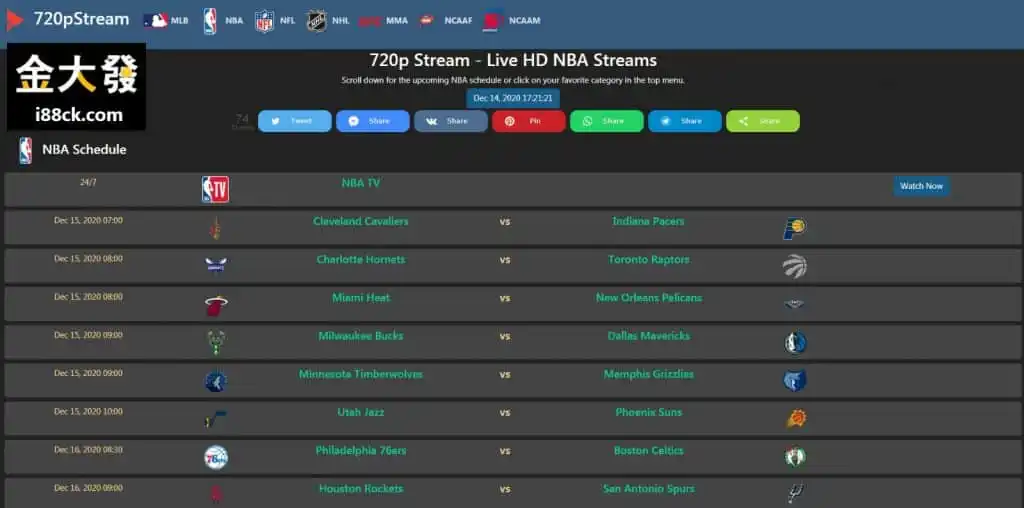
Task: Click the light green generic Share button
Action: click(x=763, y=121)
